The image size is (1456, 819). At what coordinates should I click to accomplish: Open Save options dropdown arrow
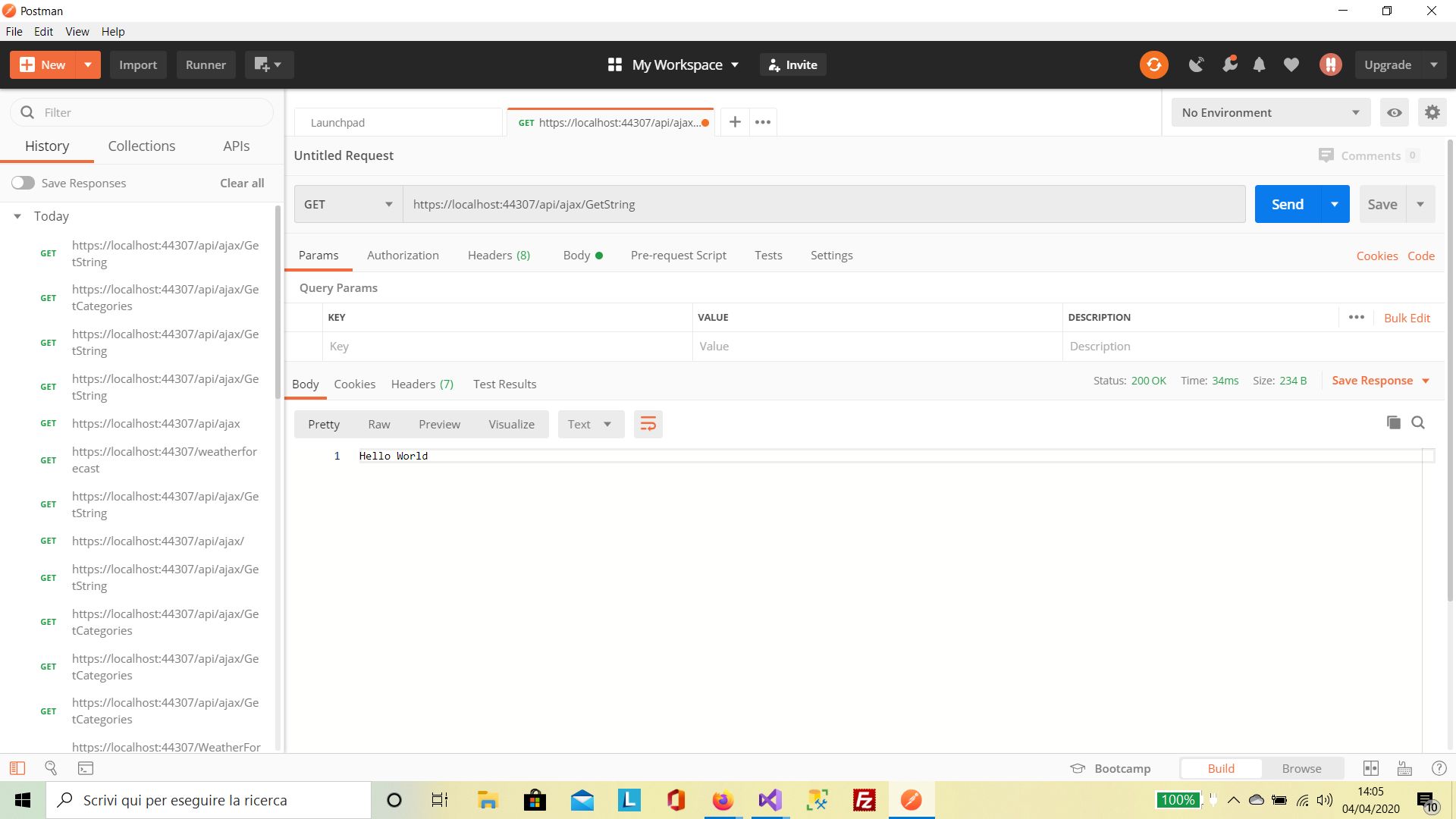pyautogui.click(x=1420, y=204)
